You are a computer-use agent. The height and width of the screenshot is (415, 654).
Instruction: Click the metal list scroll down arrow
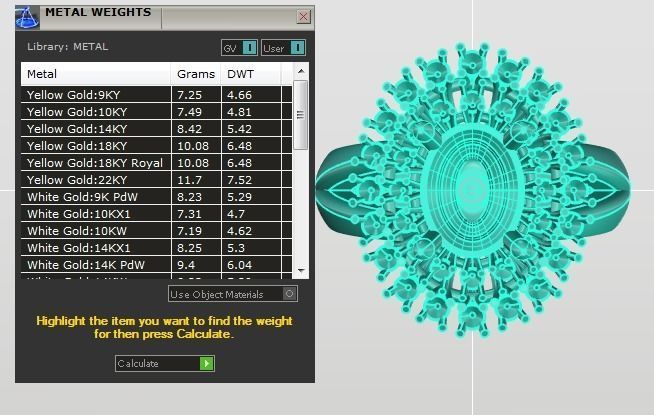[x=301, y=271]
